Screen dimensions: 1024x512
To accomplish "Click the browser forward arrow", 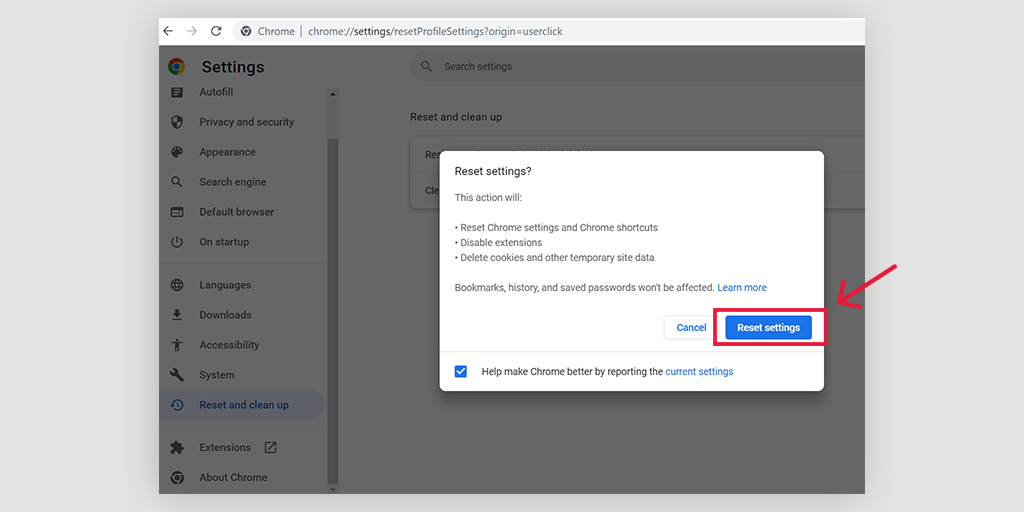I will (x=192, y=31).
